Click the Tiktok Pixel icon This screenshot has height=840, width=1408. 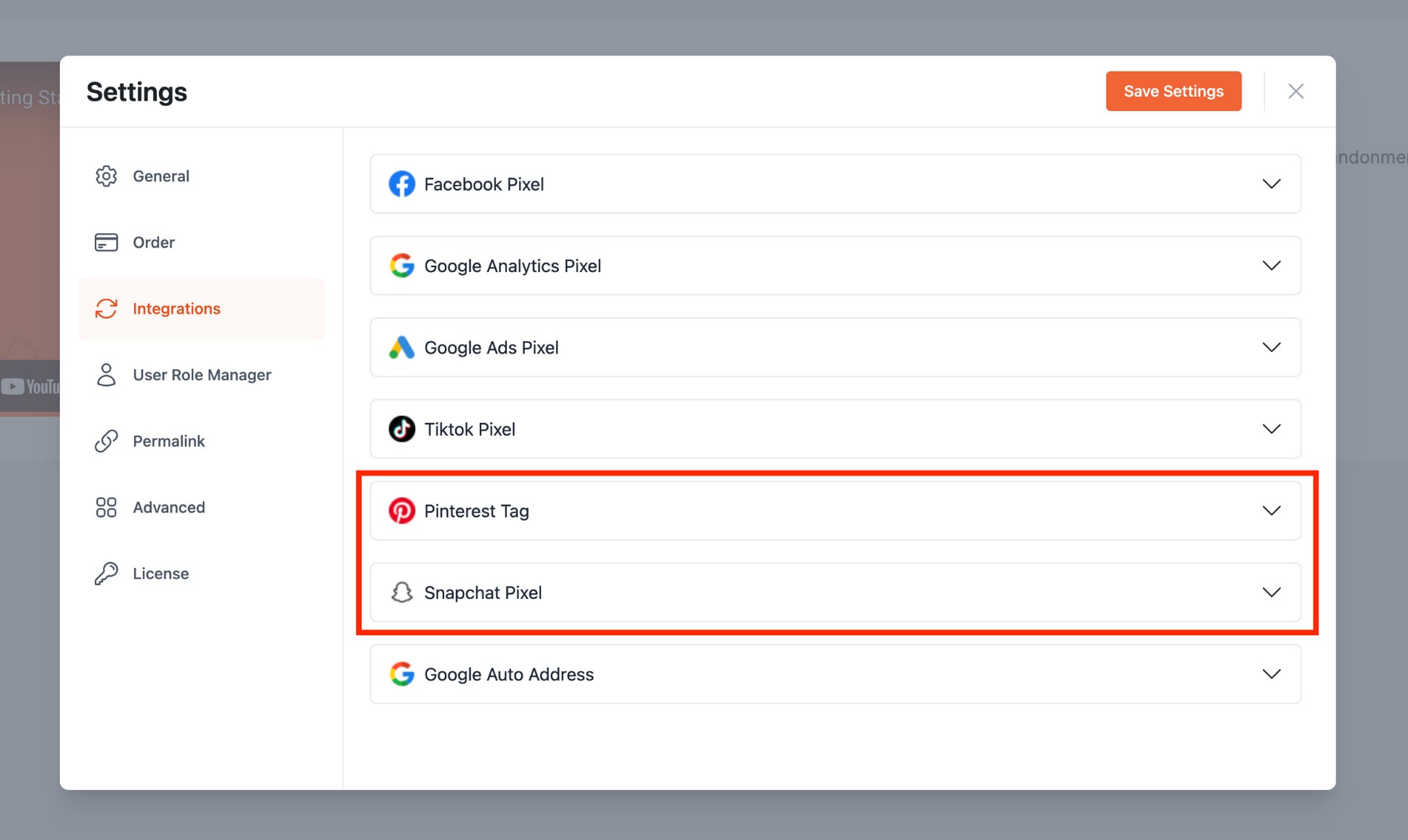click(x=402, y=429)
